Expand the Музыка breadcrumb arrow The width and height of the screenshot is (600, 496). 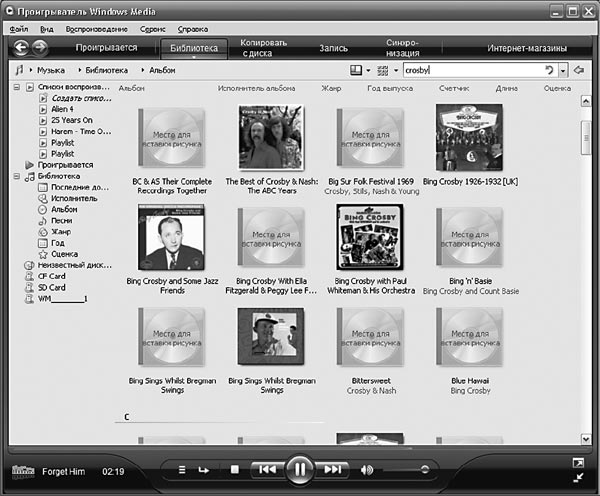point(31,70)
